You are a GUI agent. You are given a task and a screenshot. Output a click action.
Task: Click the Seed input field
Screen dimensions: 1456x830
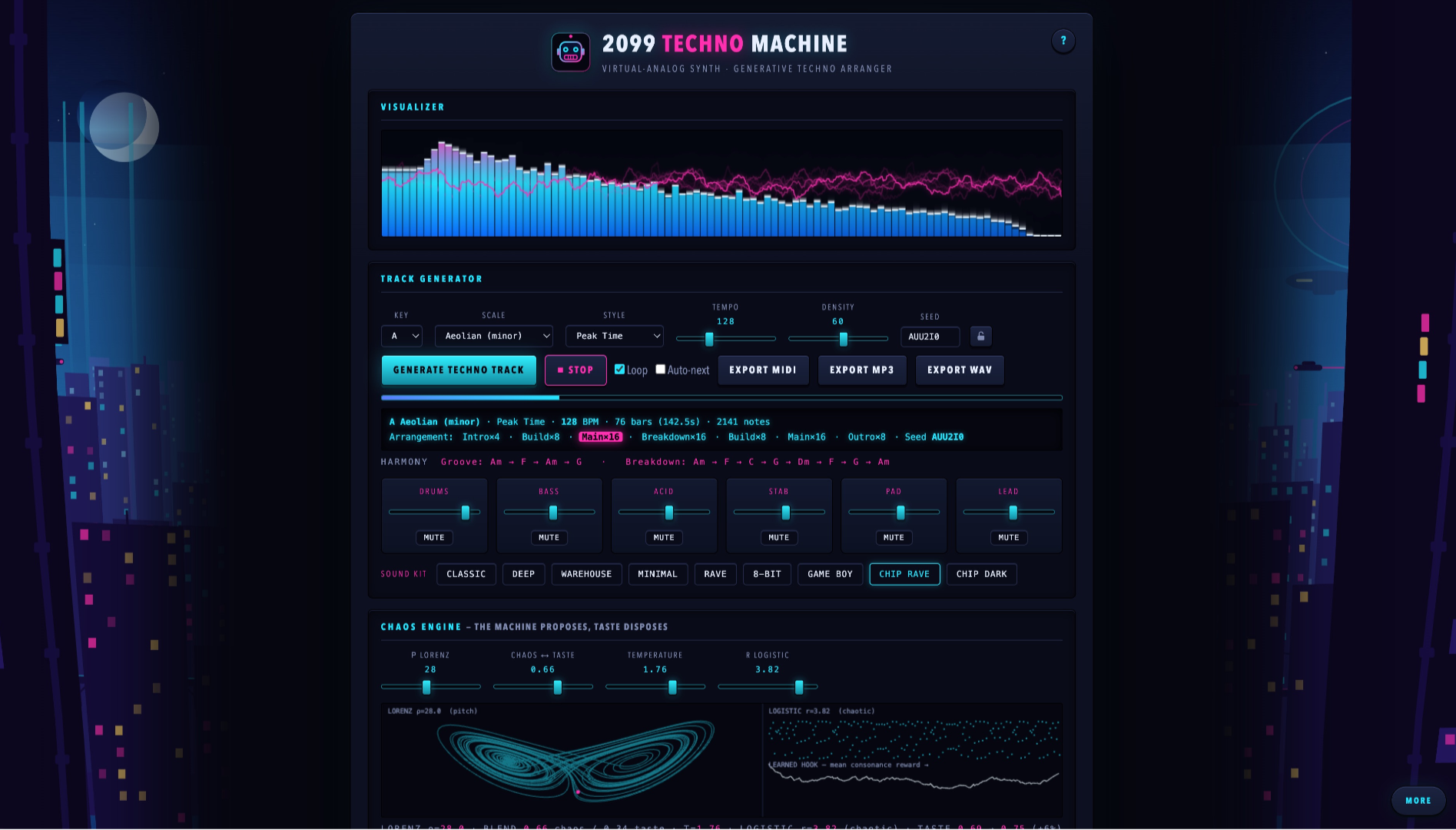(930, 337)
